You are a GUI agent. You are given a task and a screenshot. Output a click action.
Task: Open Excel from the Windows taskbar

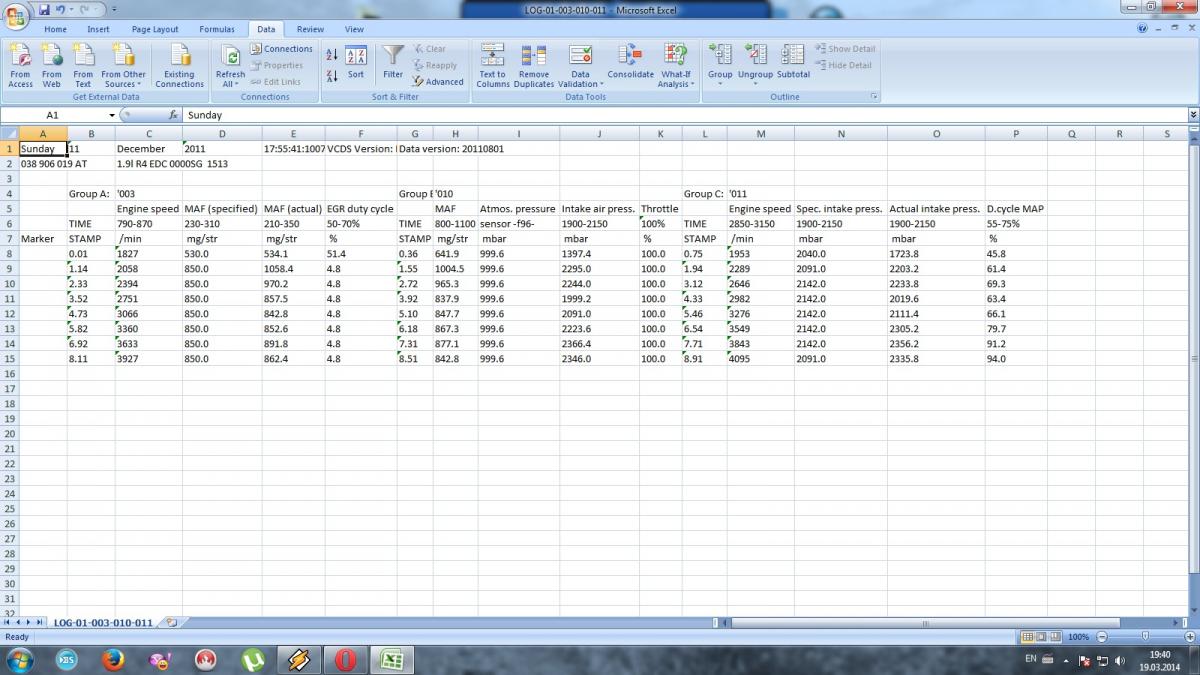(393, 659)
